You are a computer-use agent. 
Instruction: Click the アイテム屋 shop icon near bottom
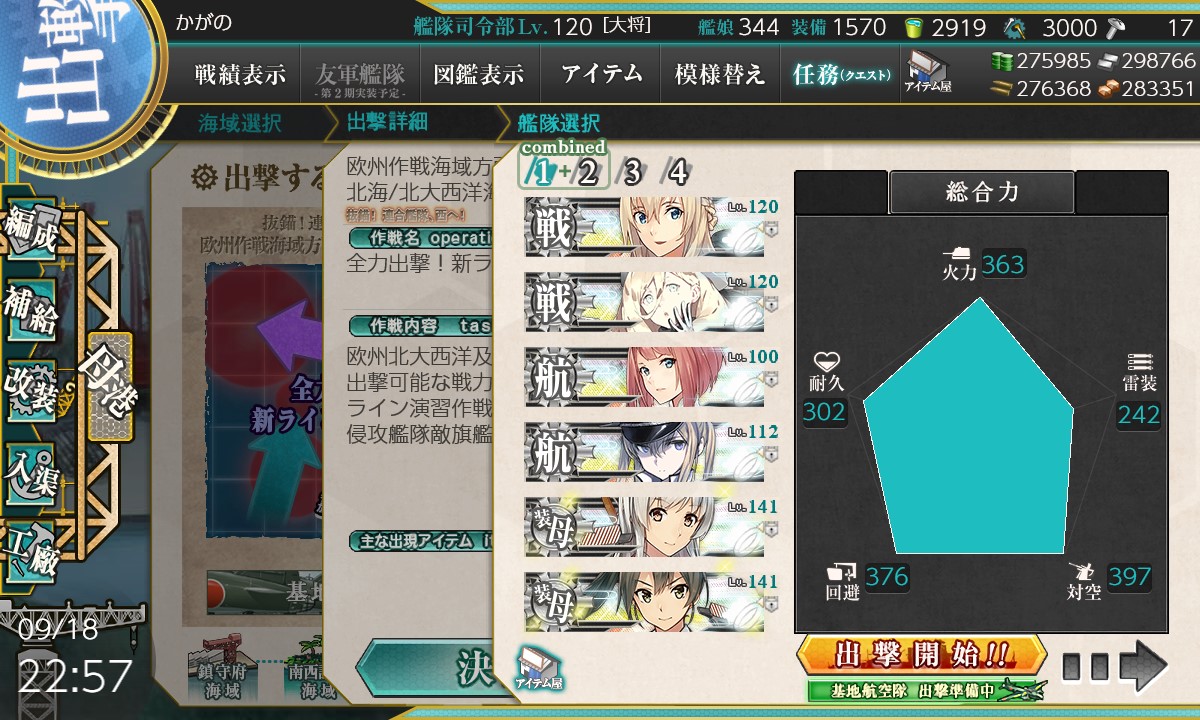coord(538,668)
